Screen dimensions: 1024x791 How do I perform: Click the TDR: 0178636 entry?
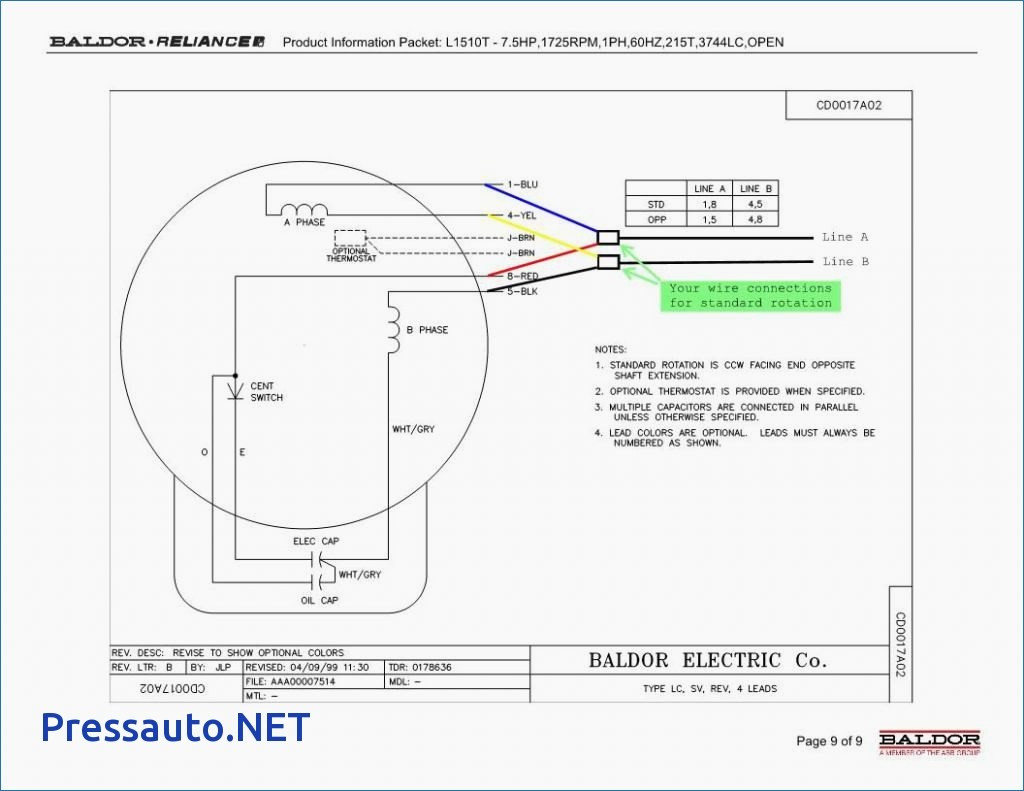click(419, 667)
